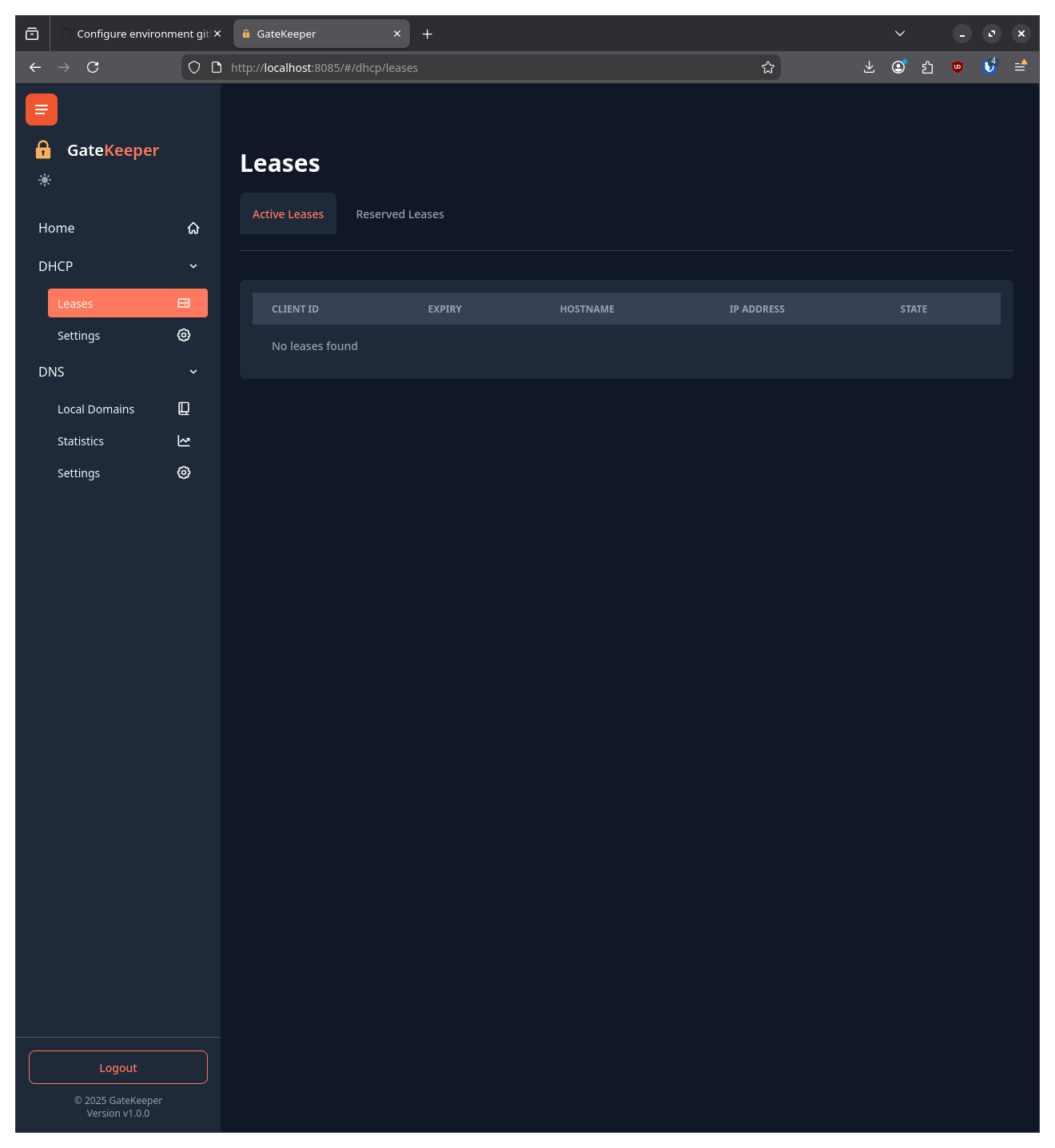This screenshot has width=1055, height=1148.
Task: Toggle the bookmark star for this page
Action: coord(767,67)
